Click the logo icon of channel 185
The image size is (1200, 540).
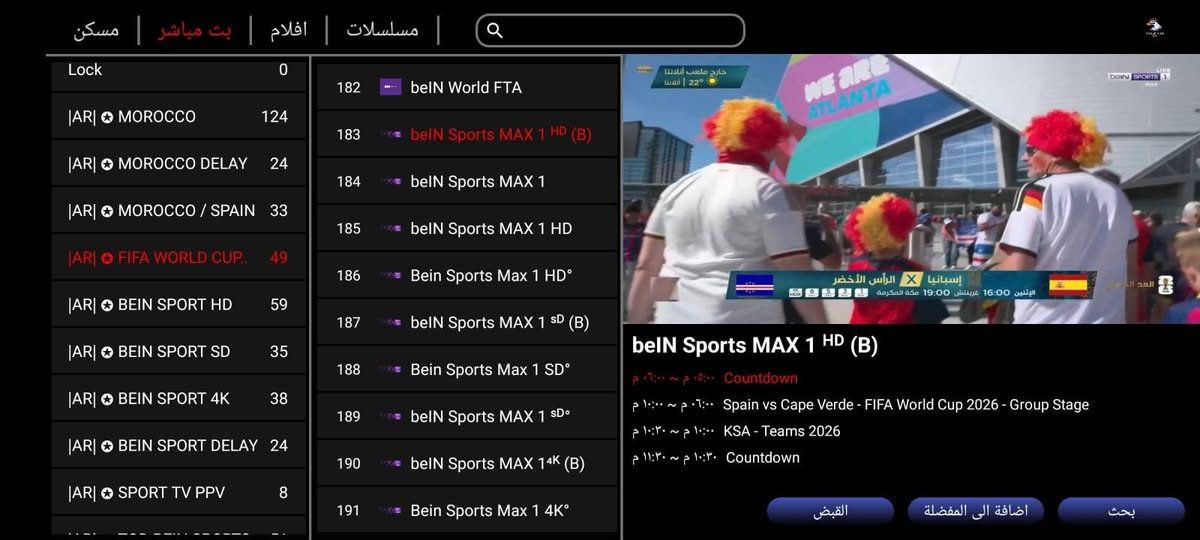pyautogui.click(x=391, y=228)
